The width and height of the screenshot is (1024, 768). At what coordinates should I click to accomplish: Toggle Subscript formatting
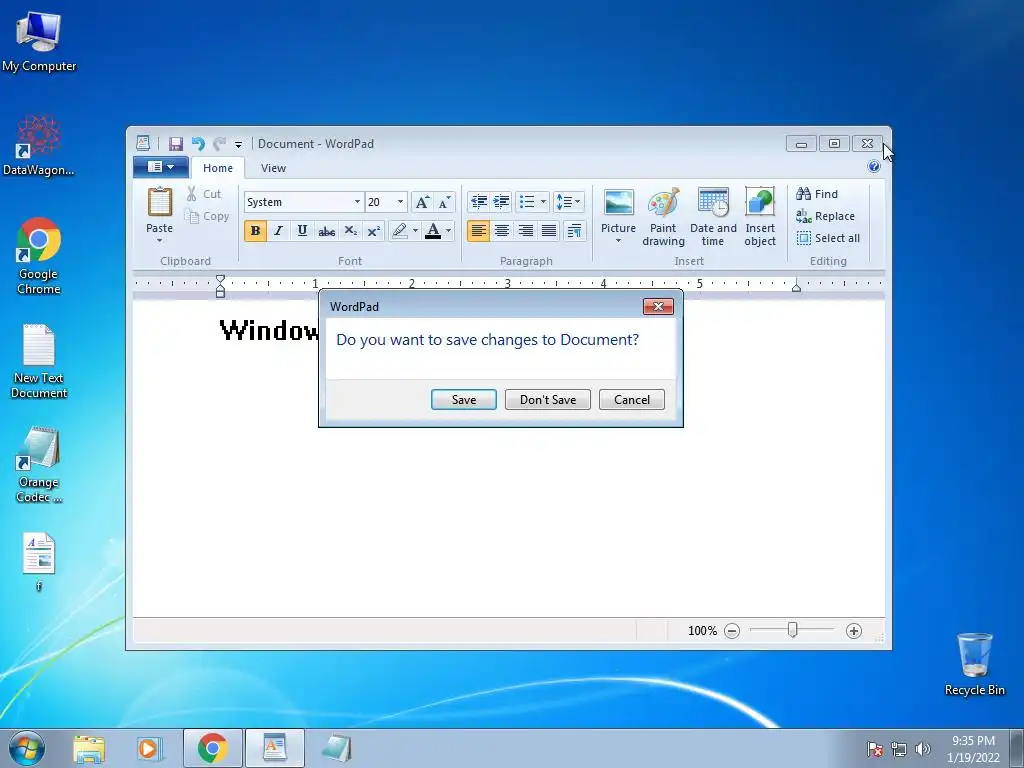pos(350,231)
